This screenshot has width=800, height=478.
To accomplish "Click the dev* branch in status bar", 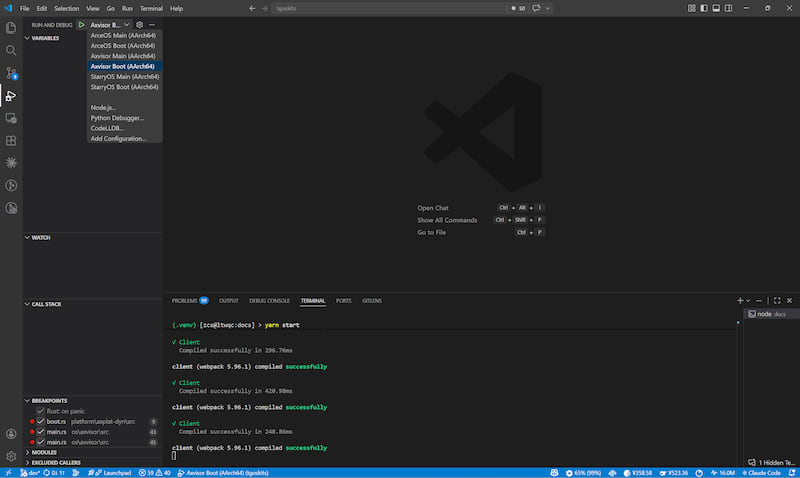I will pyautogui.click(x=30, y=473).
